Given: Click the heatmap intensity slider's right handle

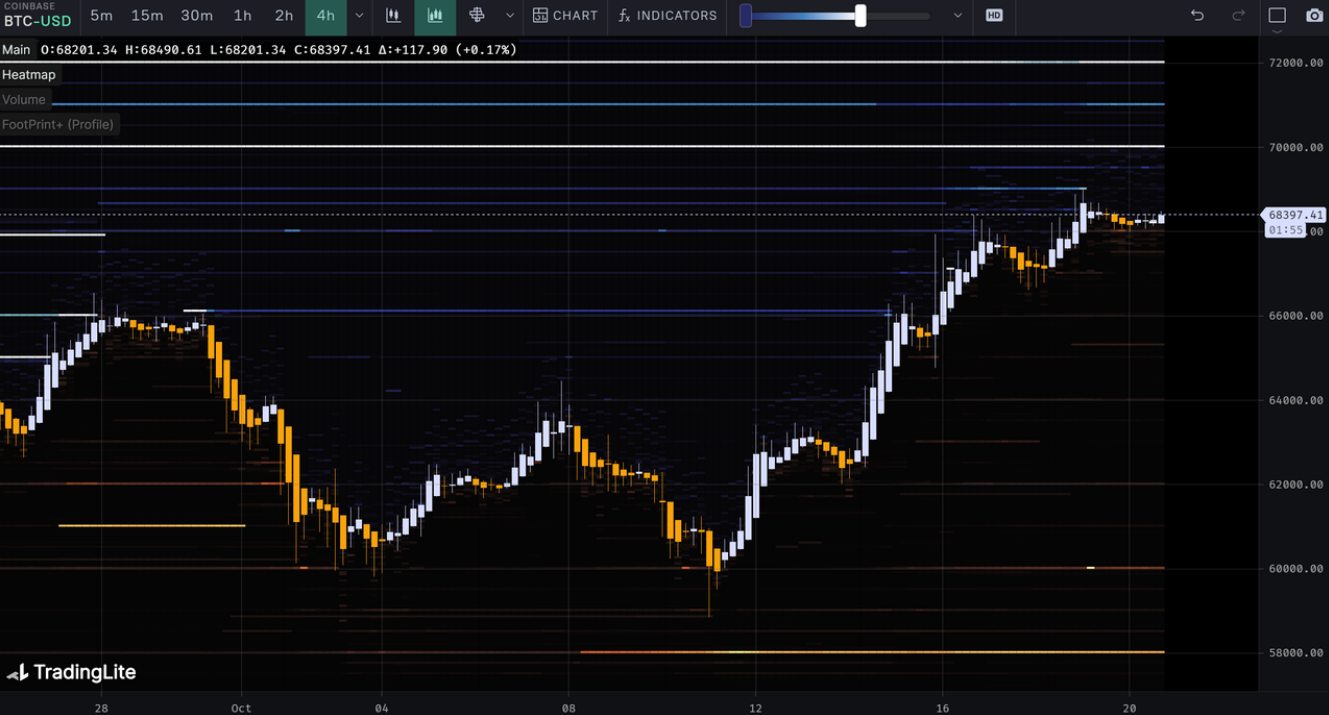Looking at the screenshot, I should pyautogui.click(x=860, y=16).
